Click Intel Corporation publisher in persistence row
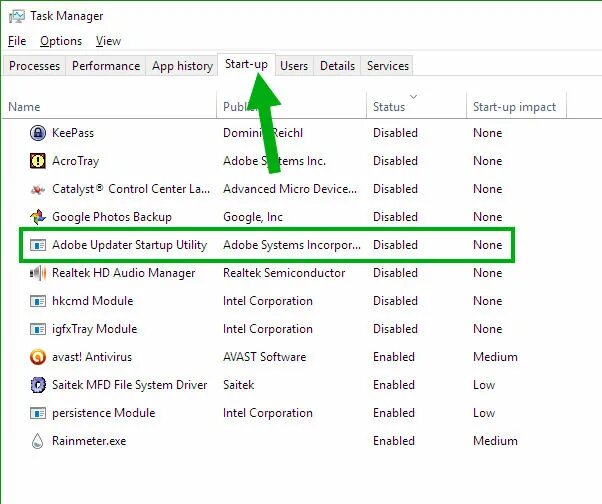The width and height of the screenshot is (602, 504). click(x=268, y=413)
